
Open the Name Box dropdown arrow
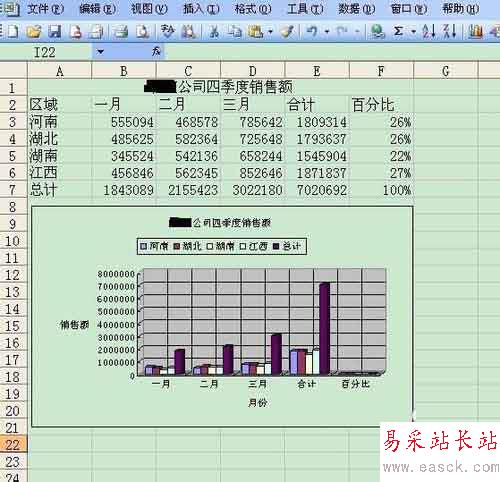point(100,52)
